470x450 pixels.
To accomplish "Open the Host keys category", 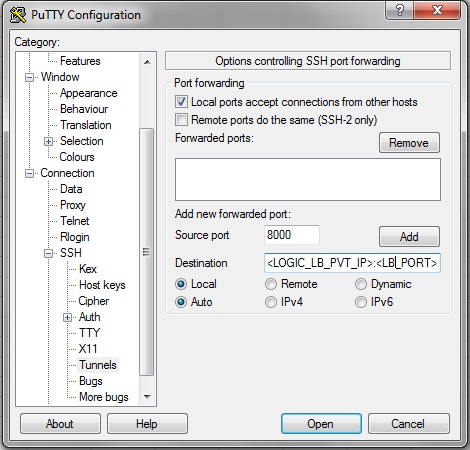I will pos(102,285).
